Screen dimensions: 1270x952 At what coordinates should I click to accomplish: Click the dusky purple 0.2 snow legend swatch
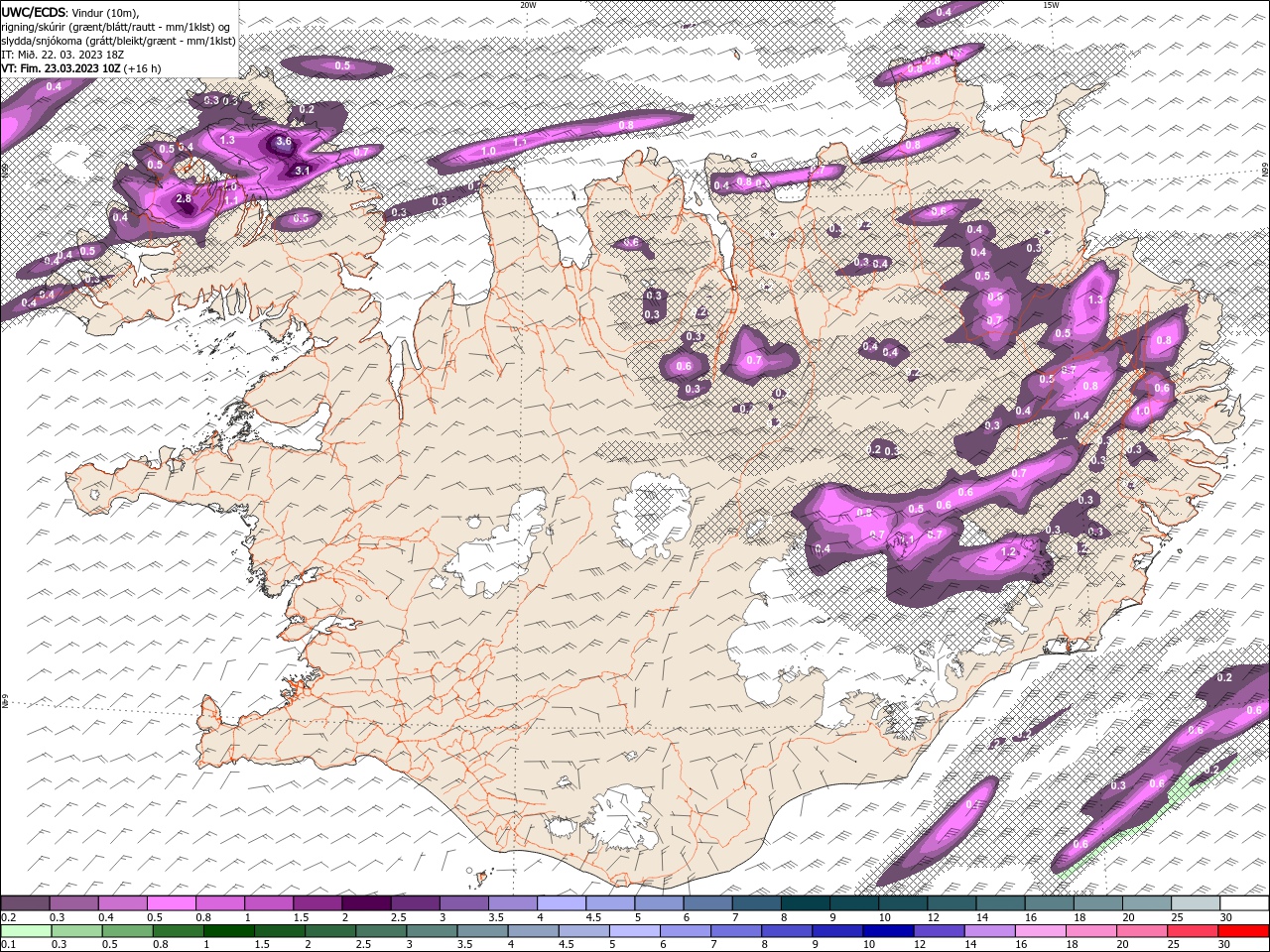25,902
